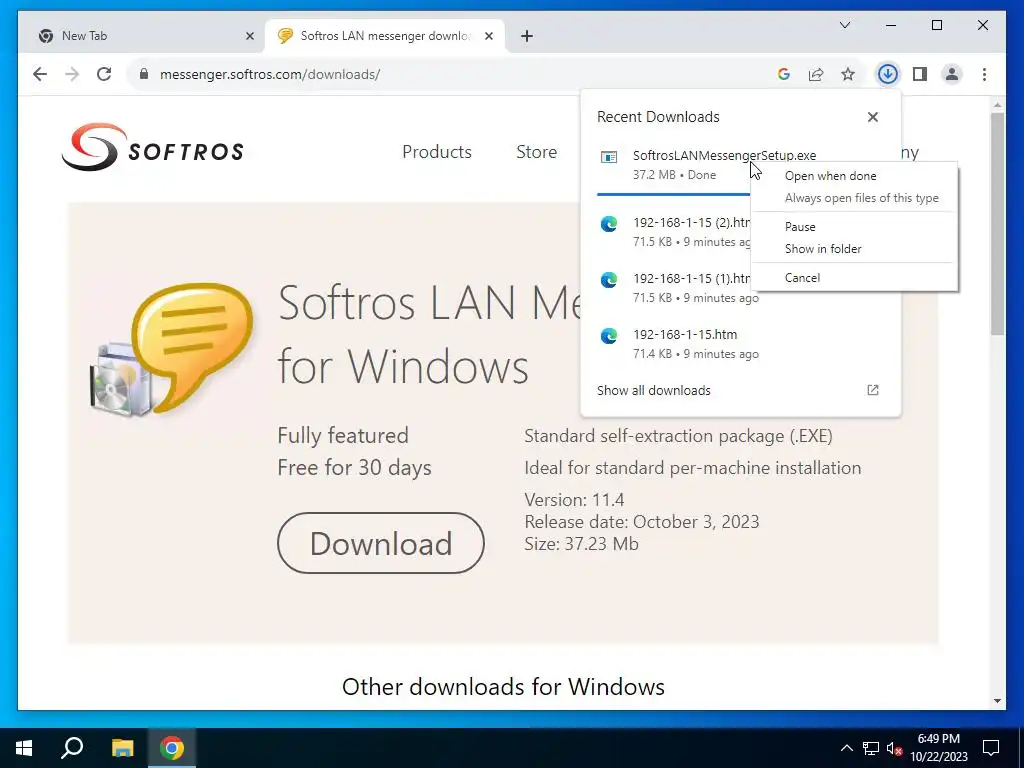
Task: Click the forward navigation arrow
Action: (x=72, y=74)
